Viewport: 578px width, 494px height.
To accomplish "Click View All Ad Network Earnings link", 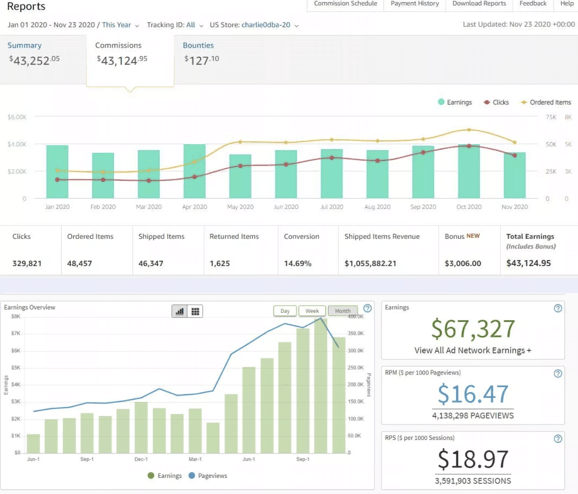I will click(473, 350).
